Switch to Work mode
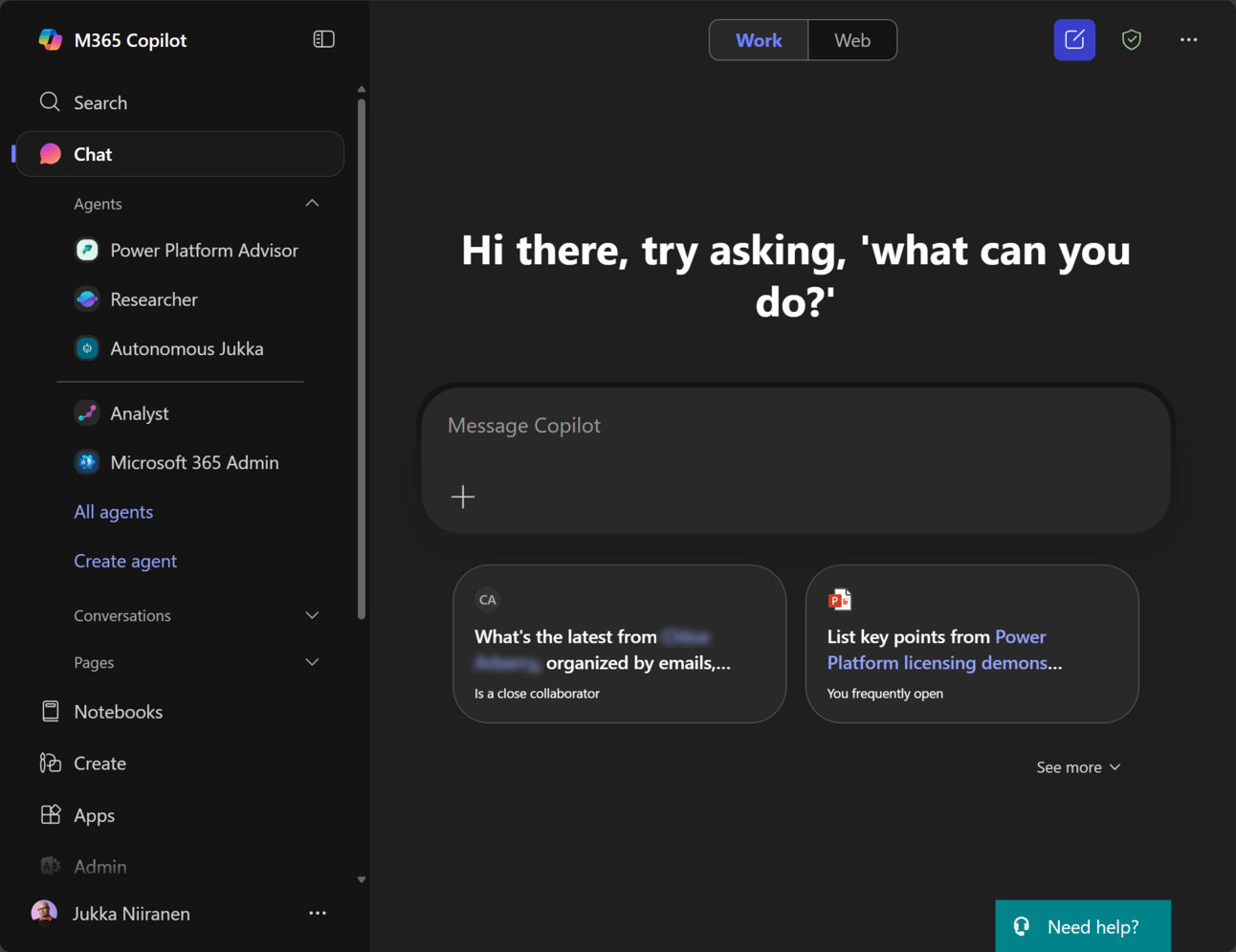The height and width of the screenshot is (952, 1236). pyautogui.click(x=759, y=40)
